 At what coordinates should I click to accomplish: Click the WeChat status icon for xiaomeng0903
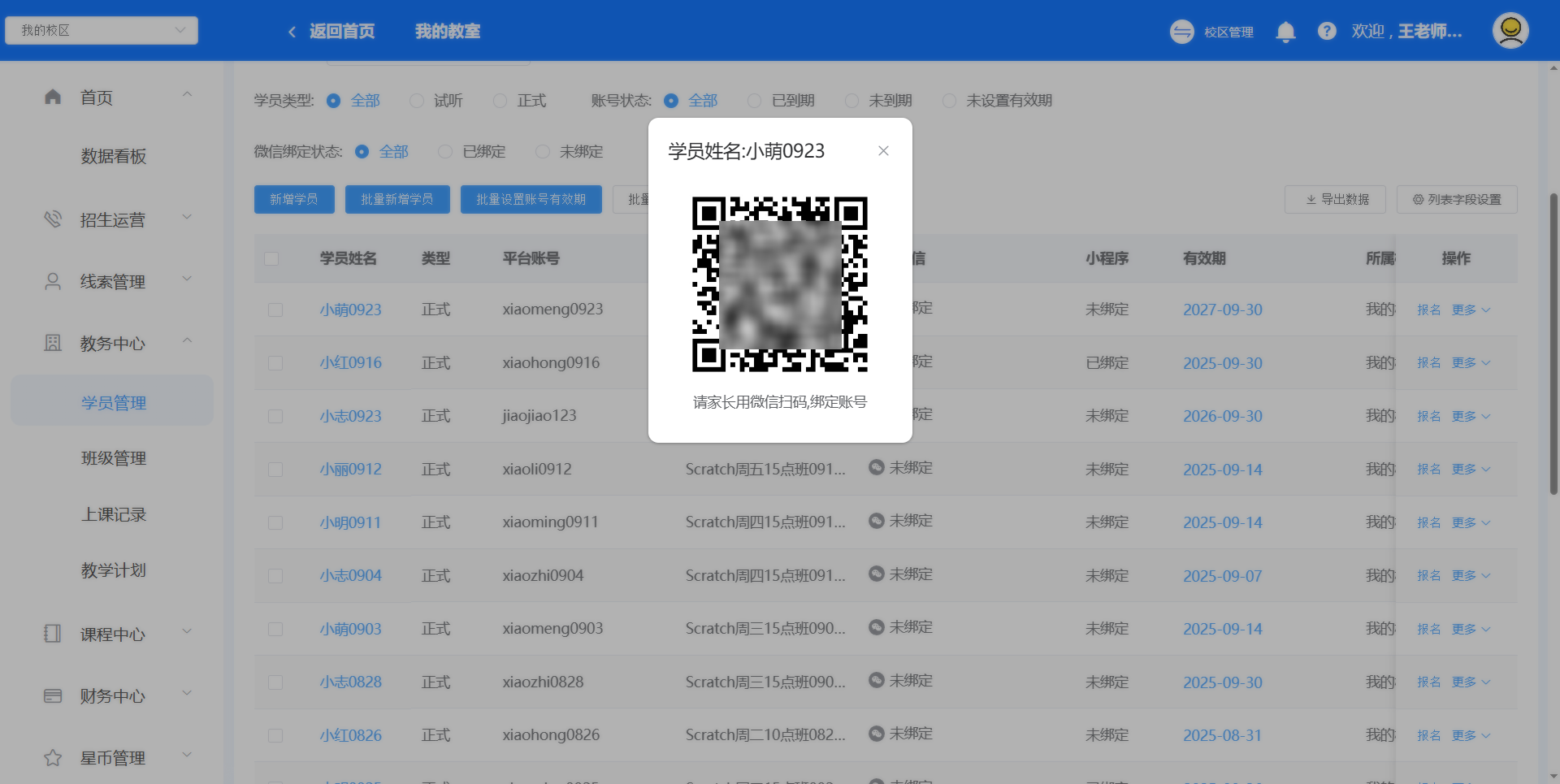877,627
